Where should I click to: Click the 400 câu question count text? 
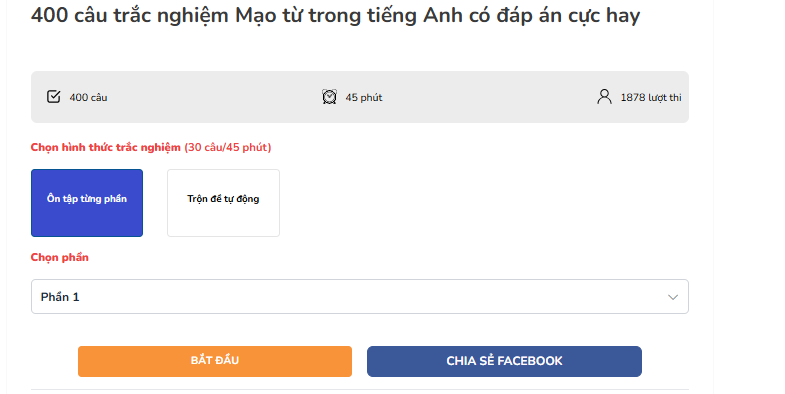[x=88, y=98]
